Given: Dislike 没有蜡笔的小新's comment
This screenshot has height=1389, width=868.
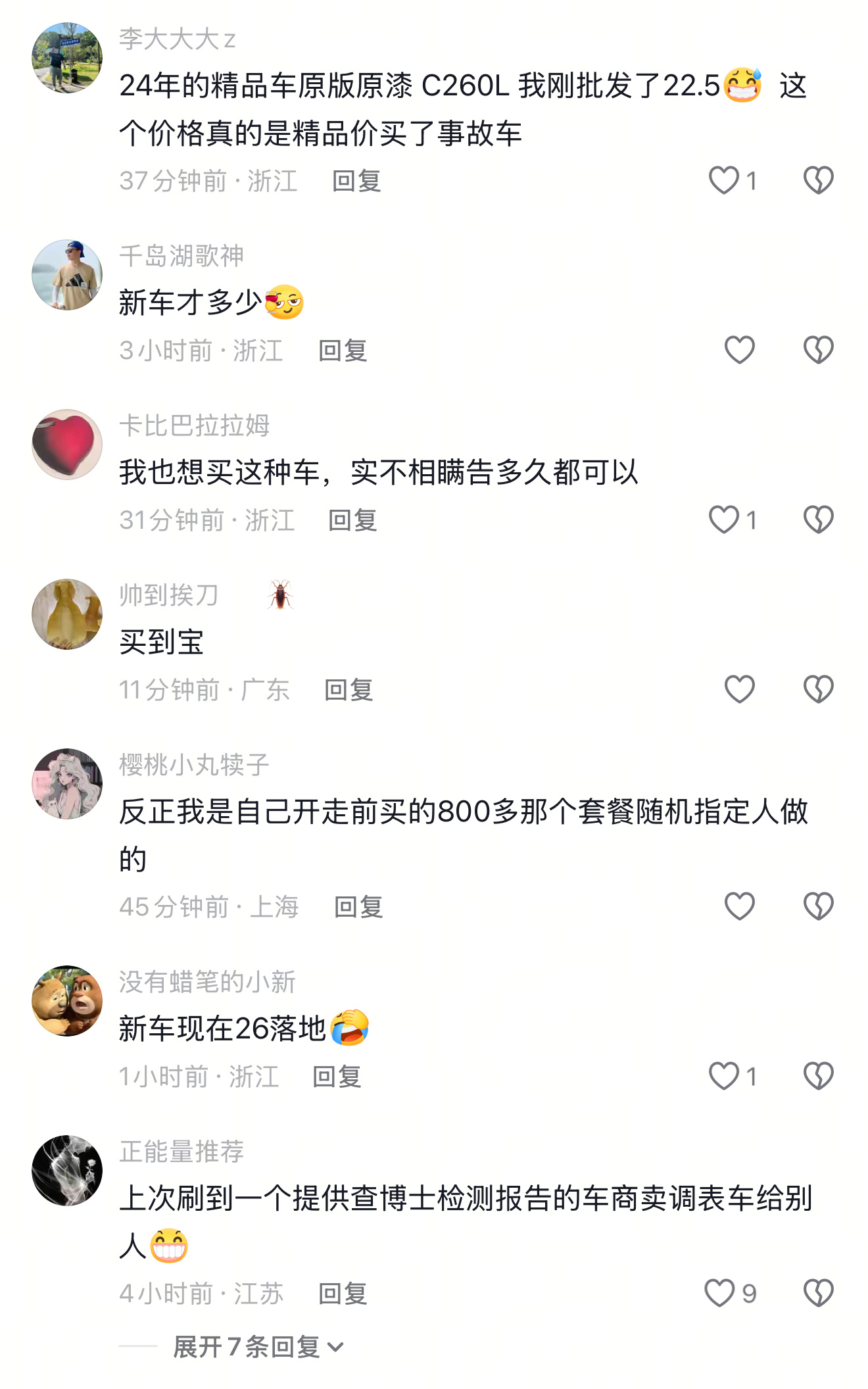Looking at the screenshot, I should coord(818,1076).
